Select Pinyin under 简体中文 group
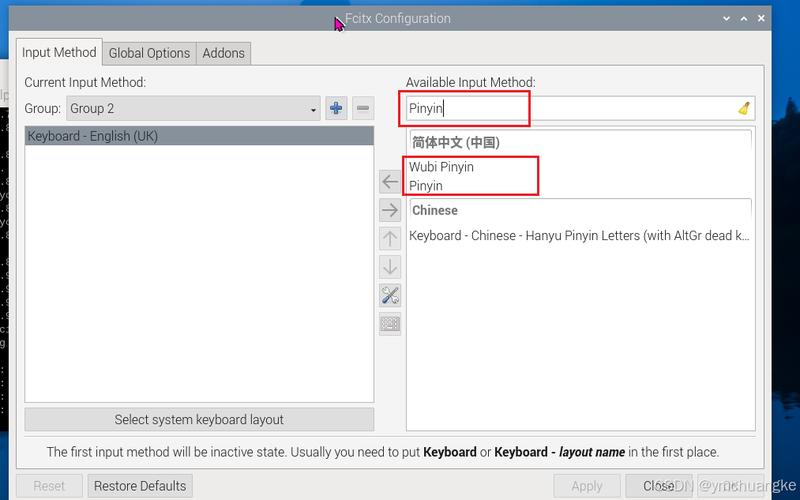Image resolution: width=800 pixels, height=500 pixels. (581, 186)
